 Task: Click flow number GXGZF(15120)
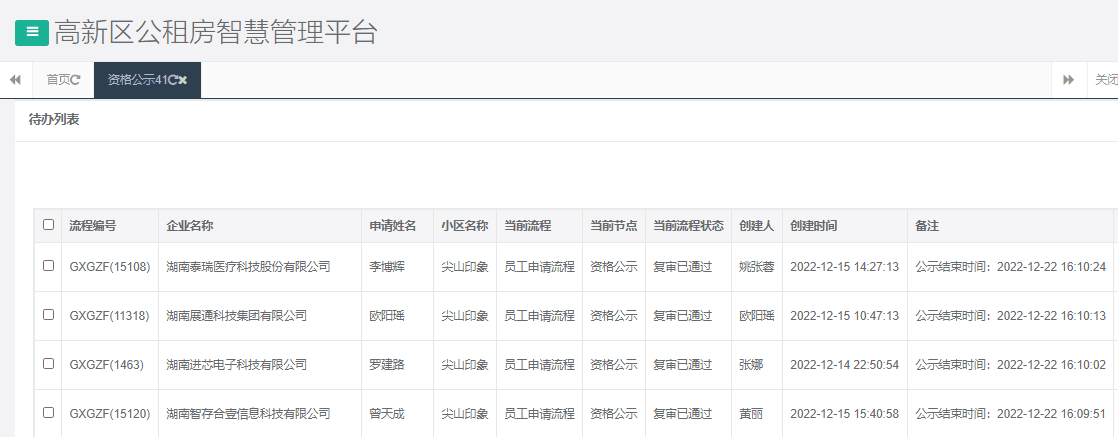(110, 413)
